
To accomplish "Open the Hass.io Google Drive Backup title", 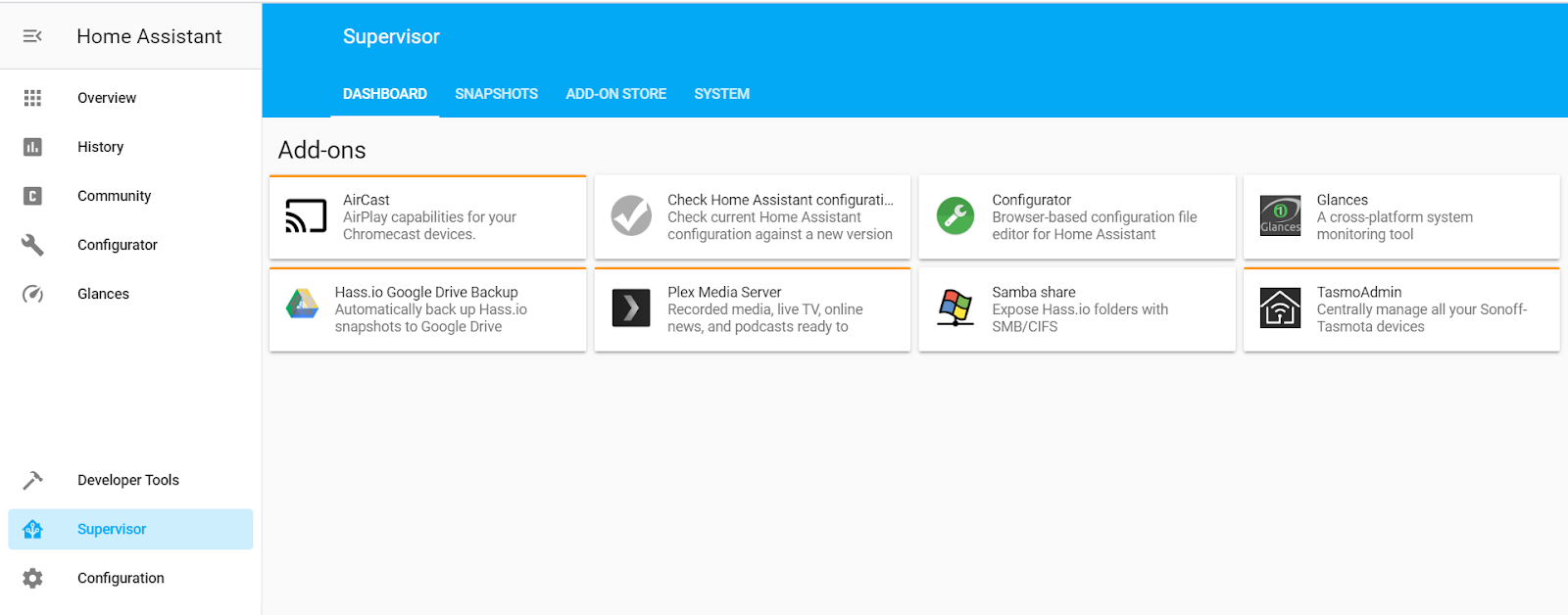I will pyautogui.click(x=426, y=292).
